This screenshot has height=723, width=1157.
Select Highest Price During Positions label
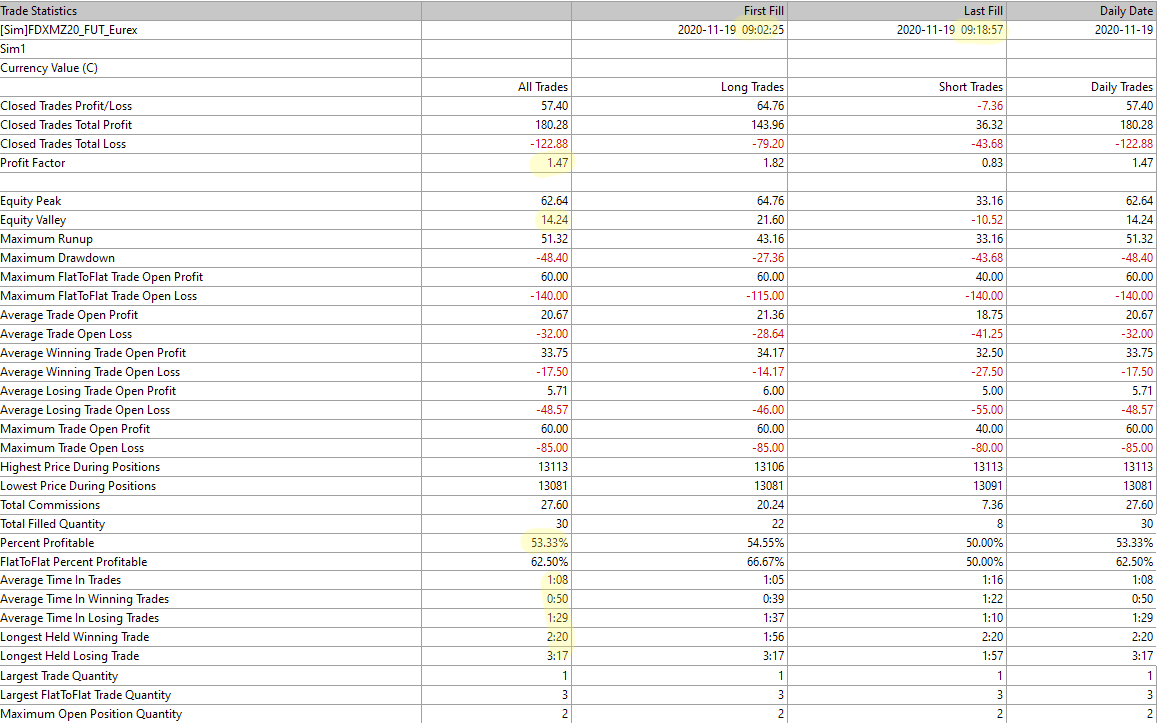tap(80, 467)
